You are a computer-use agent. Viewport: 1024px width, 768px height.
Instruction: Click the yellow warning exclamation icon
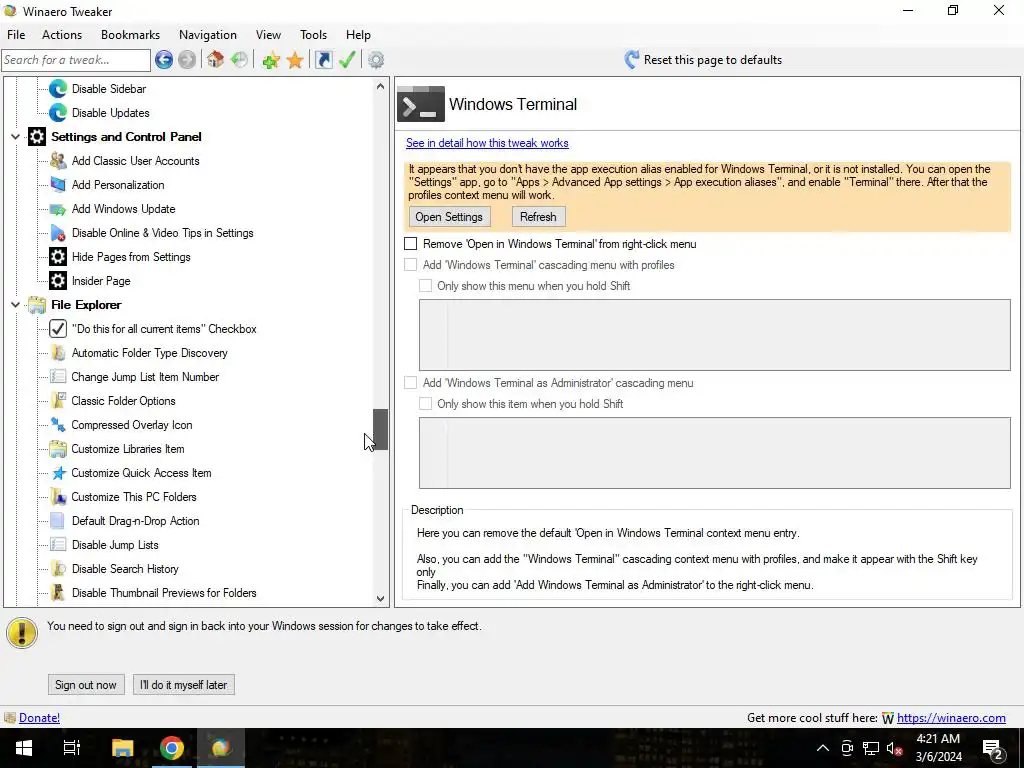tap(22, 633)
